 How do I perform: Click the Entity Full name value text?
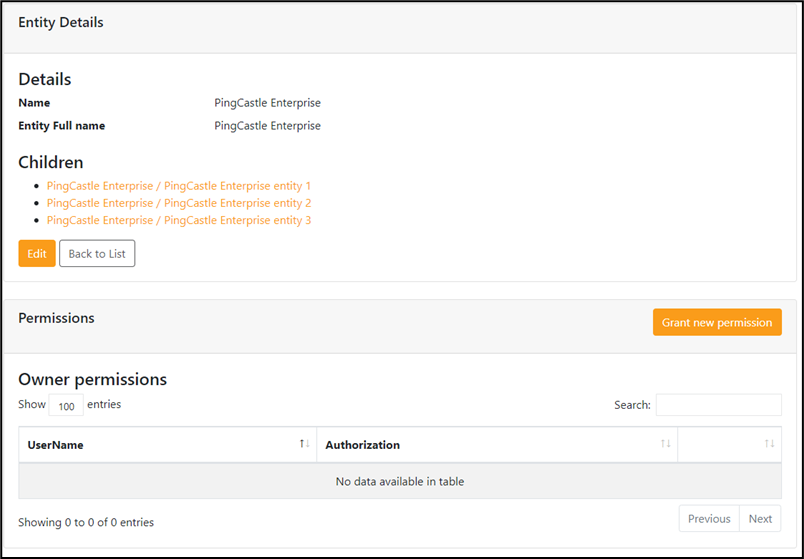point(267,126)
